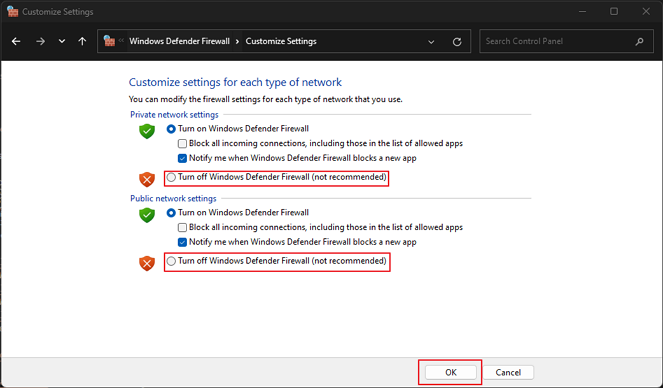Viewport: 663px width, 388px height.
Task: Click green shield under Private network settings
Action: click(x=147, y=131)
